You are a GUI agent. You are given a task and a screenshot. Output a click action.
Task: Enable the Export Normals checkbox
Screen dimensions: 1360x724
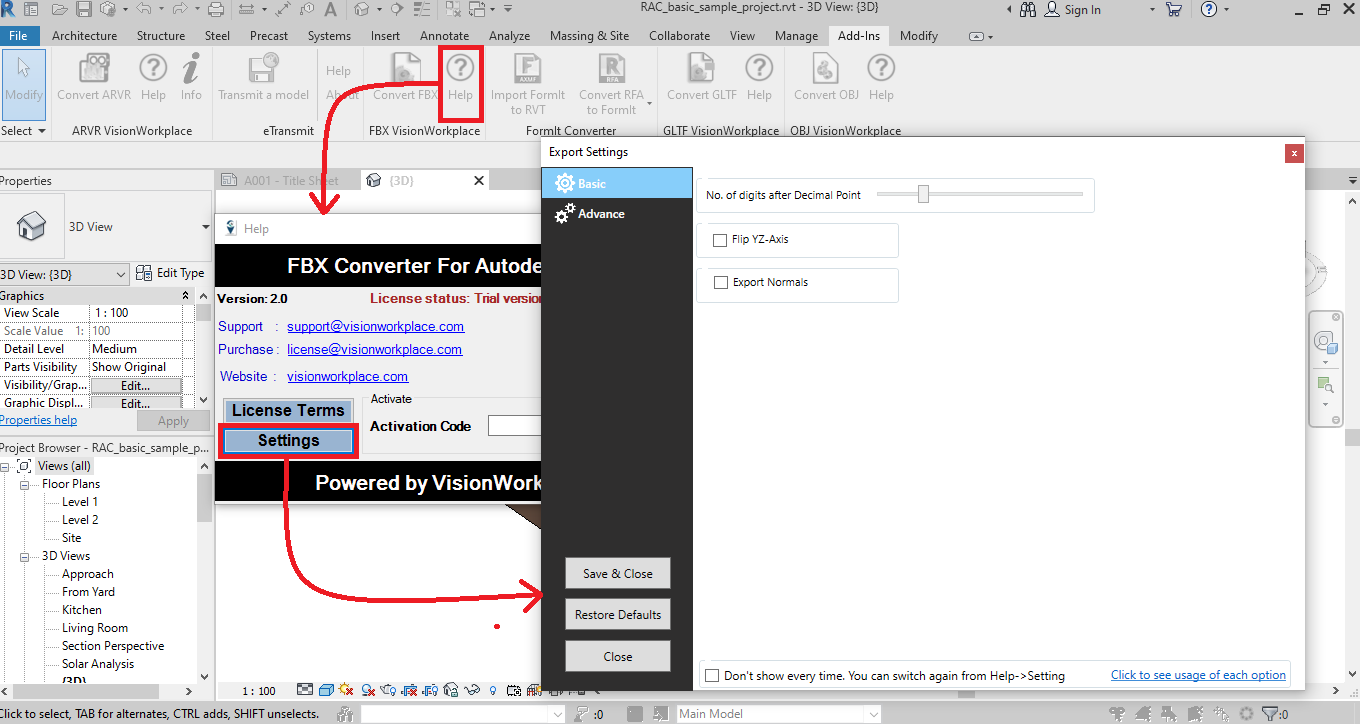(x=720, y=283)
